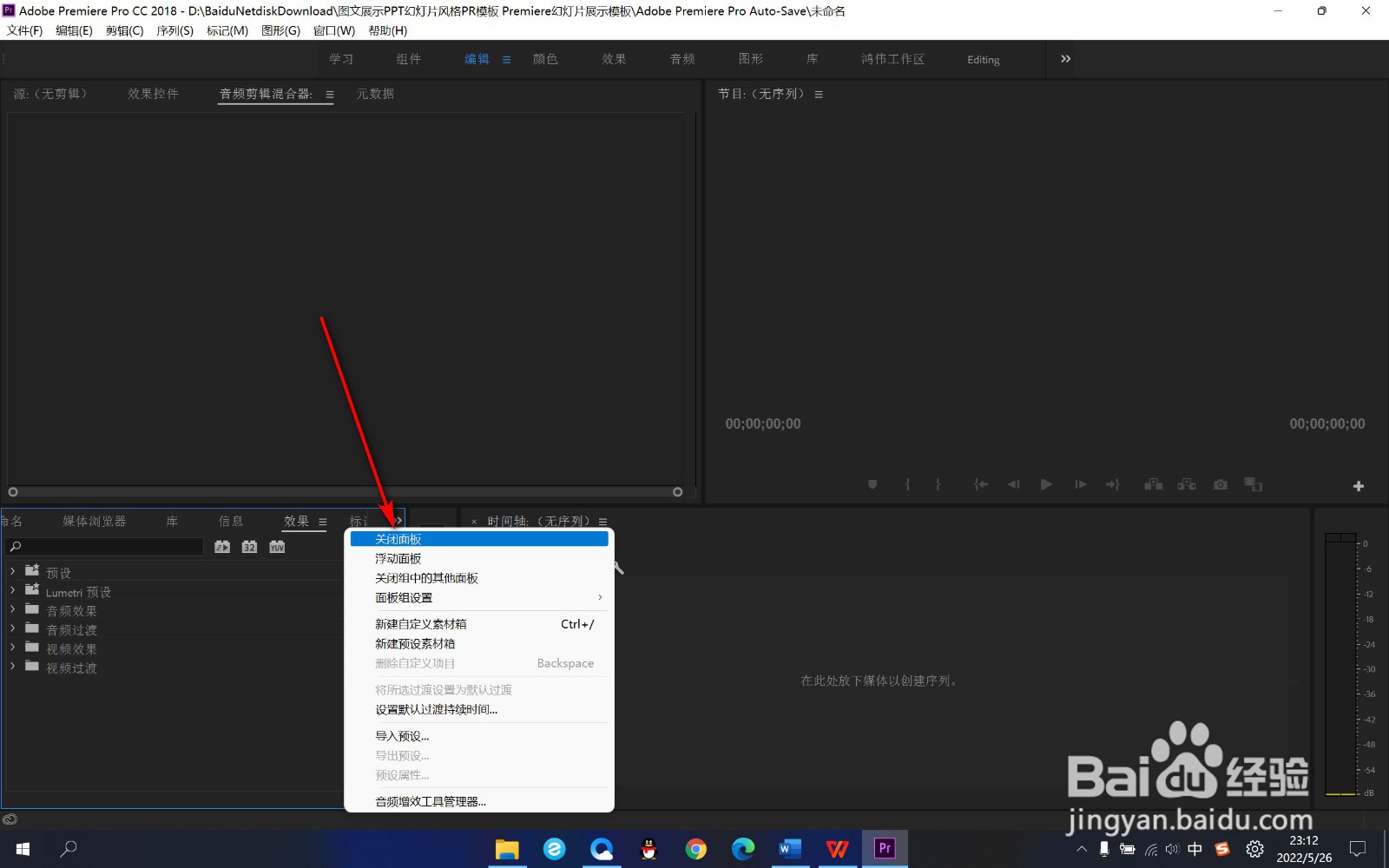Open the 效果控件 tab
Image resolution: width=1389 pixels, height=868 pixels.
(x=153, y=94)
